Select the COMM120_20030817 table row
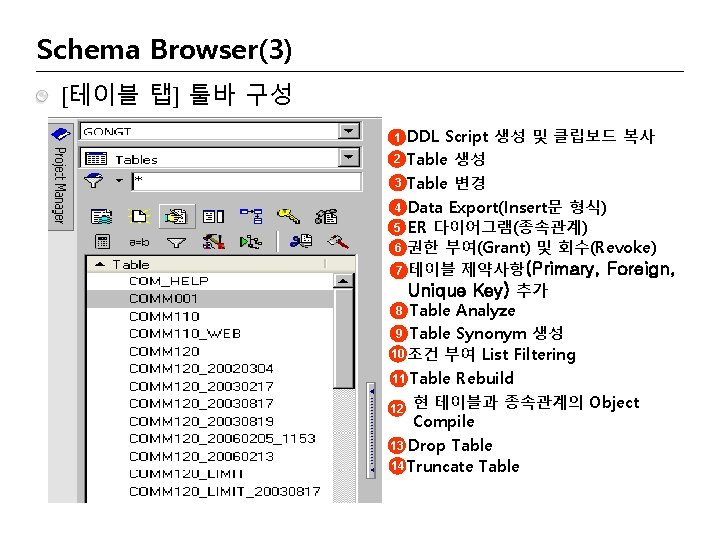This screenshot has height=540, width=720. (x=210, y=404)
